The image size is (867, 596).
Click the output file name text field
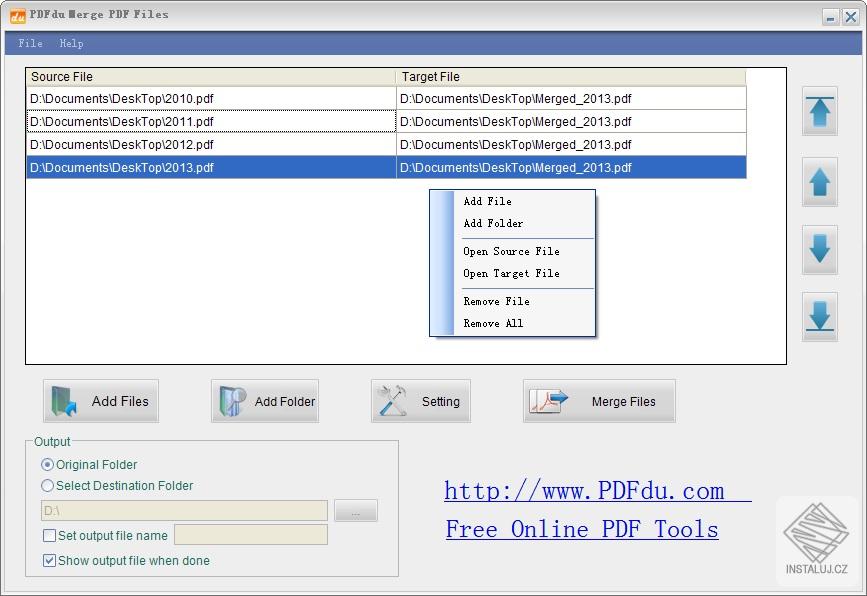pyautogui.click(x=251, y=535)
